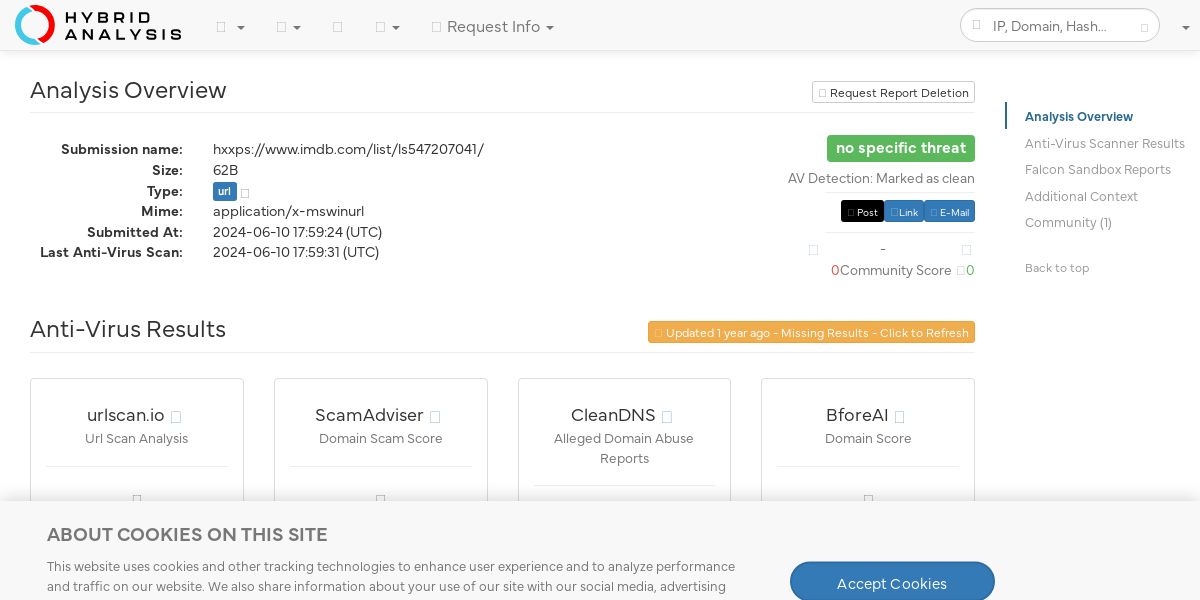The width and height of the screenshot is (1200, 600).
Task: Jump to Falcon Sandbox Reports in sidebar
Action: 1097,170
